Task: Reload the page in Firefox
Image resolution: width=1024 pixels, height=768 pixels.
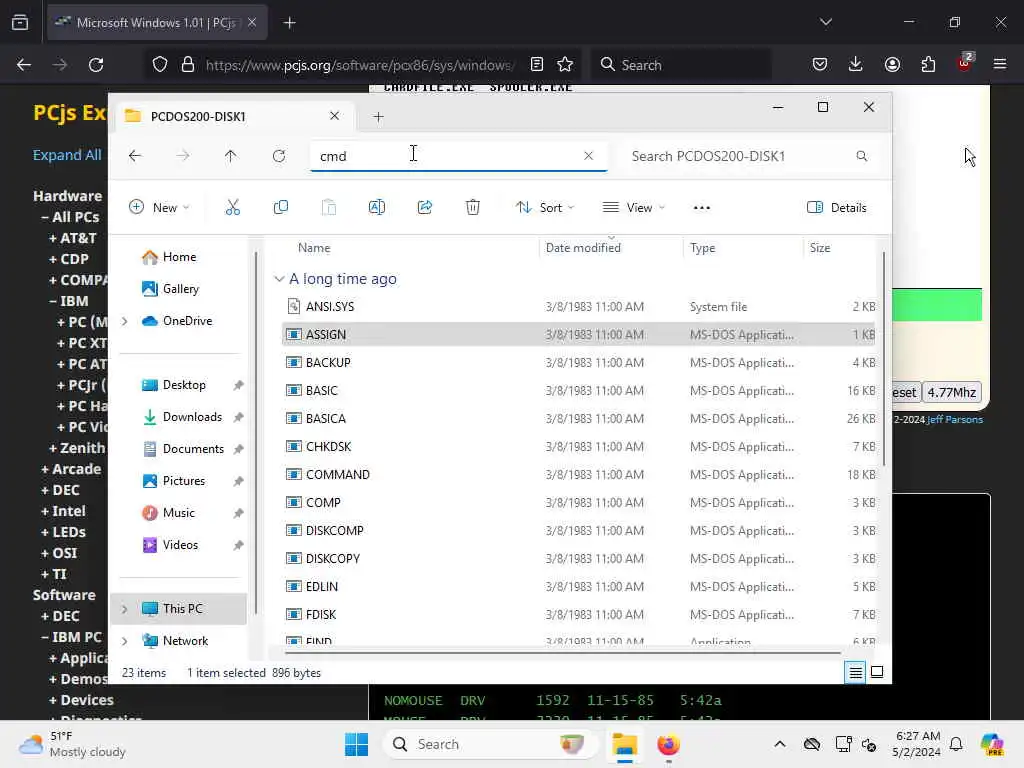Action: pyautogui.click(x=96, y=65)
